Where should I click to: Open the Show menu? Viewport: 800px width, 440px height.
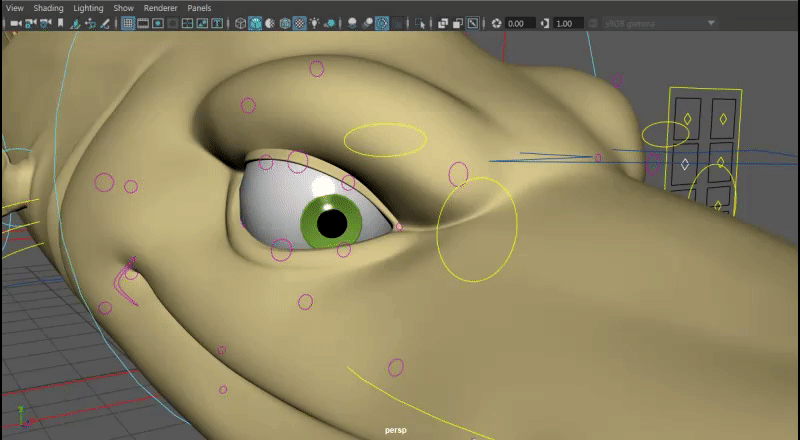click(123, 8)
